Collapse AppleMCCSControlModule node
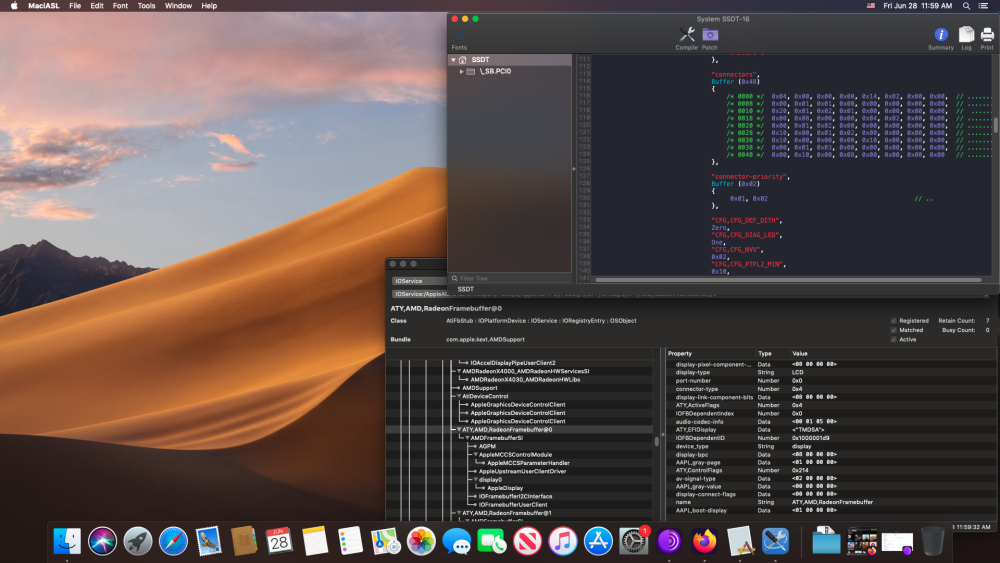Viewport: 1000px width, 563px height. [475, 455]
